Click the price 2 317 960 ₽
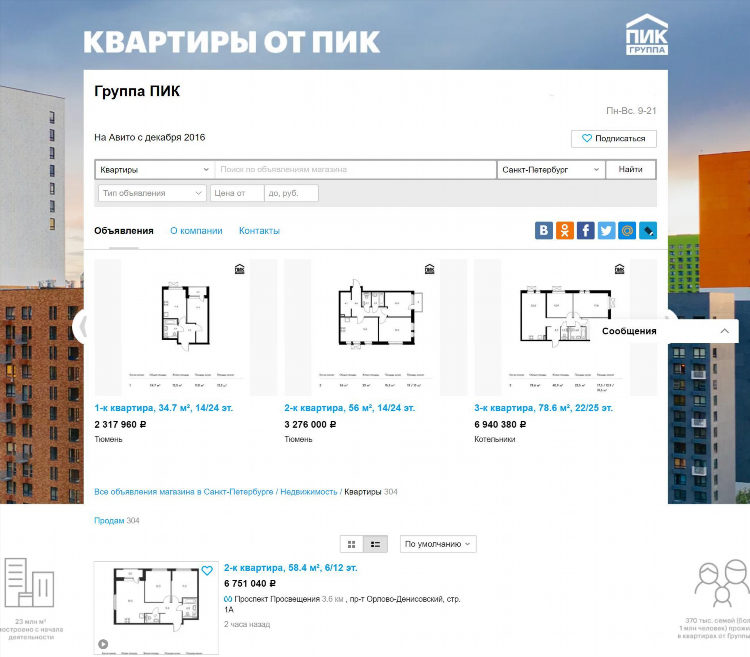 click(x=121, y=425)
